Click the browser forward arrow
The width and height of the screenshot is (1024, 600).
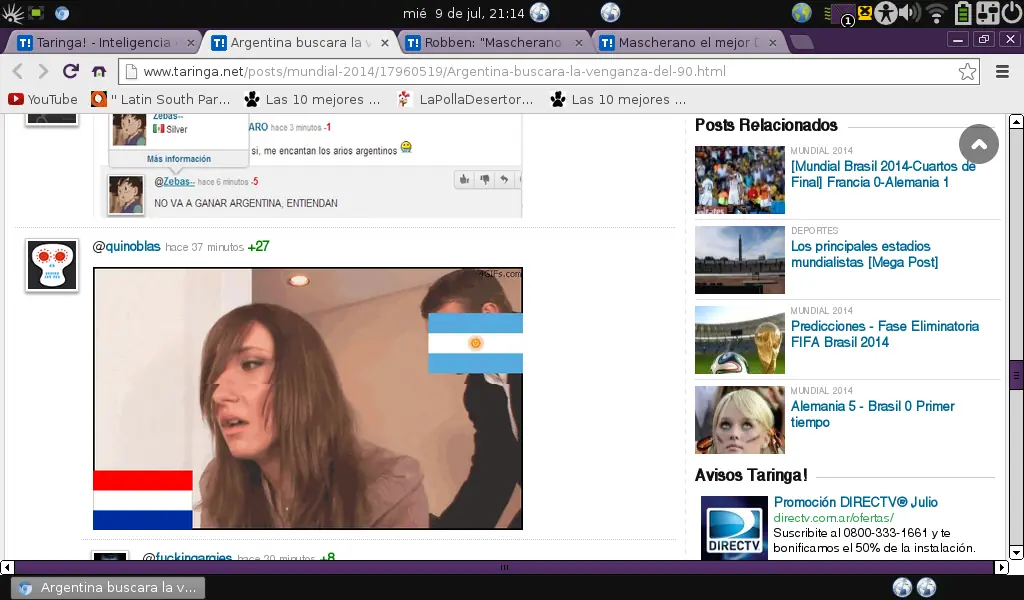pyautogui.click(x=42, y=71)
